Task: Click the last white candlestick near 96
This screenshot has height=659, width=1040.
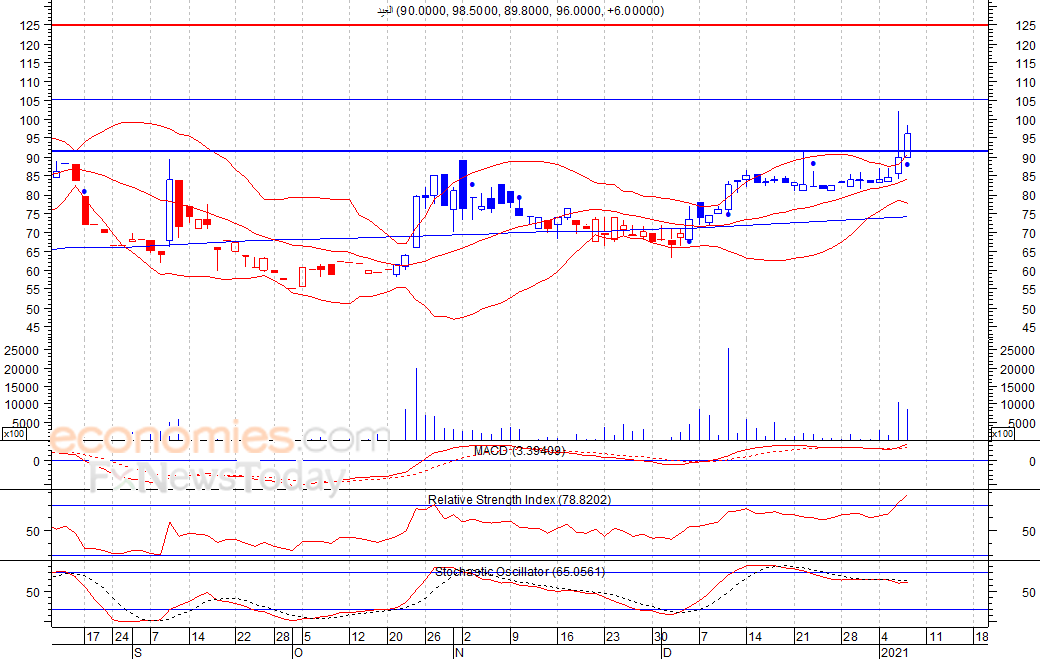Action: click(907, 145)
